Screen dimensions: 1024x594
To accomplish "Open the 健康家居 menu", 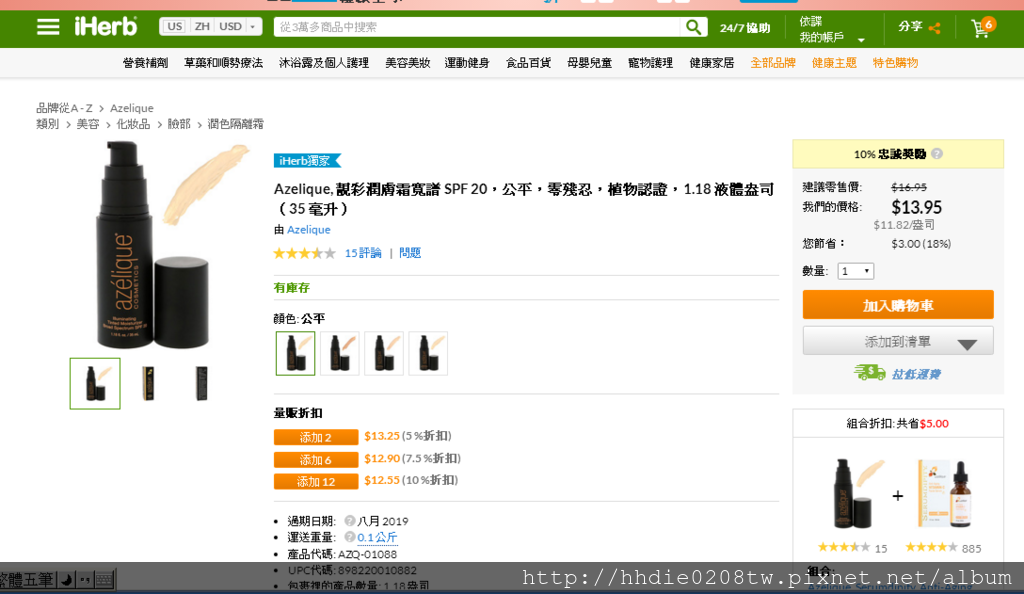I will pos(712,63).
